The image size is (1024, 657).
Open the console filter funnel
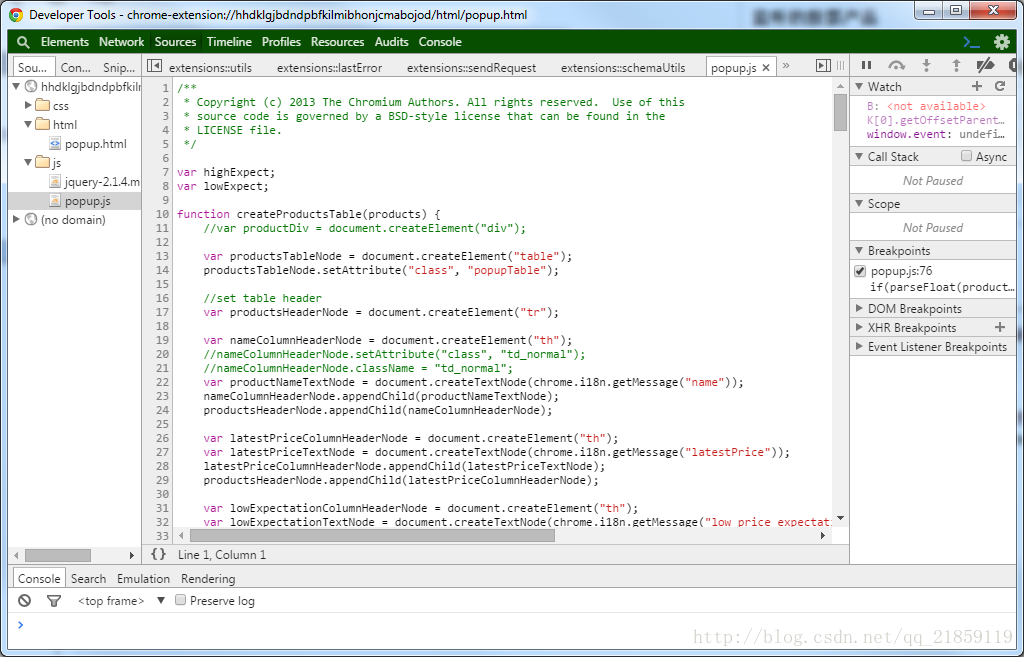point(54,601)
